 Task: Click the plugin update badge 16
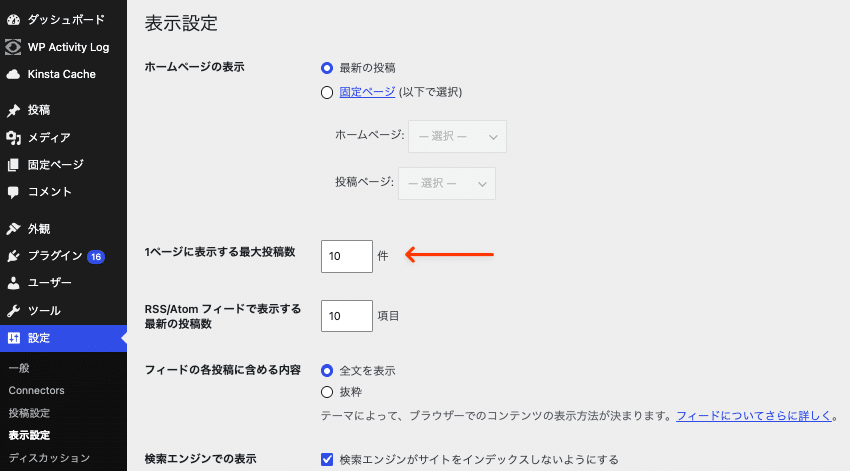coord(96,256)
